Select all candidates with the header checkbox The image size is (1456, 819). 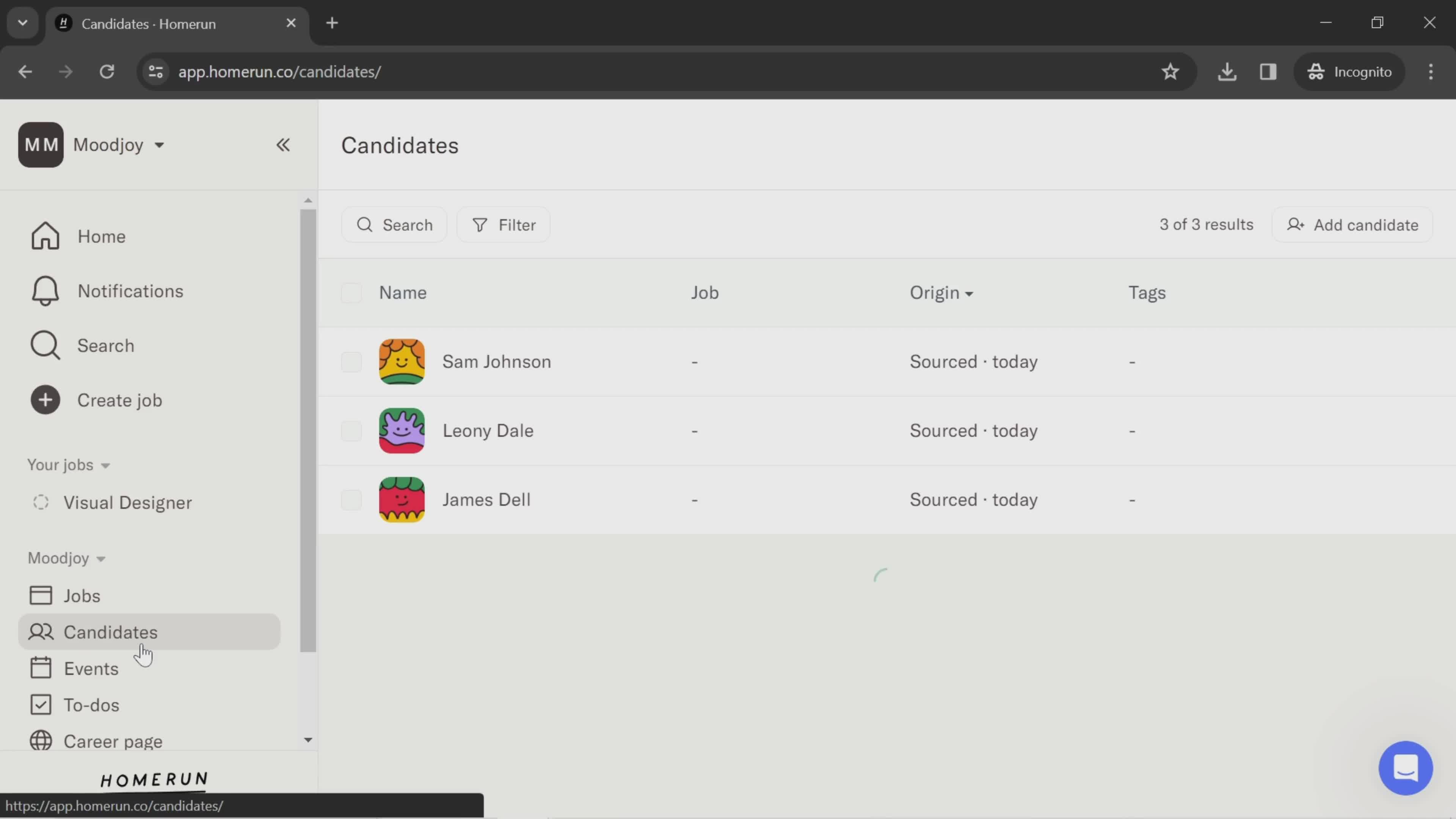[351, 293]
